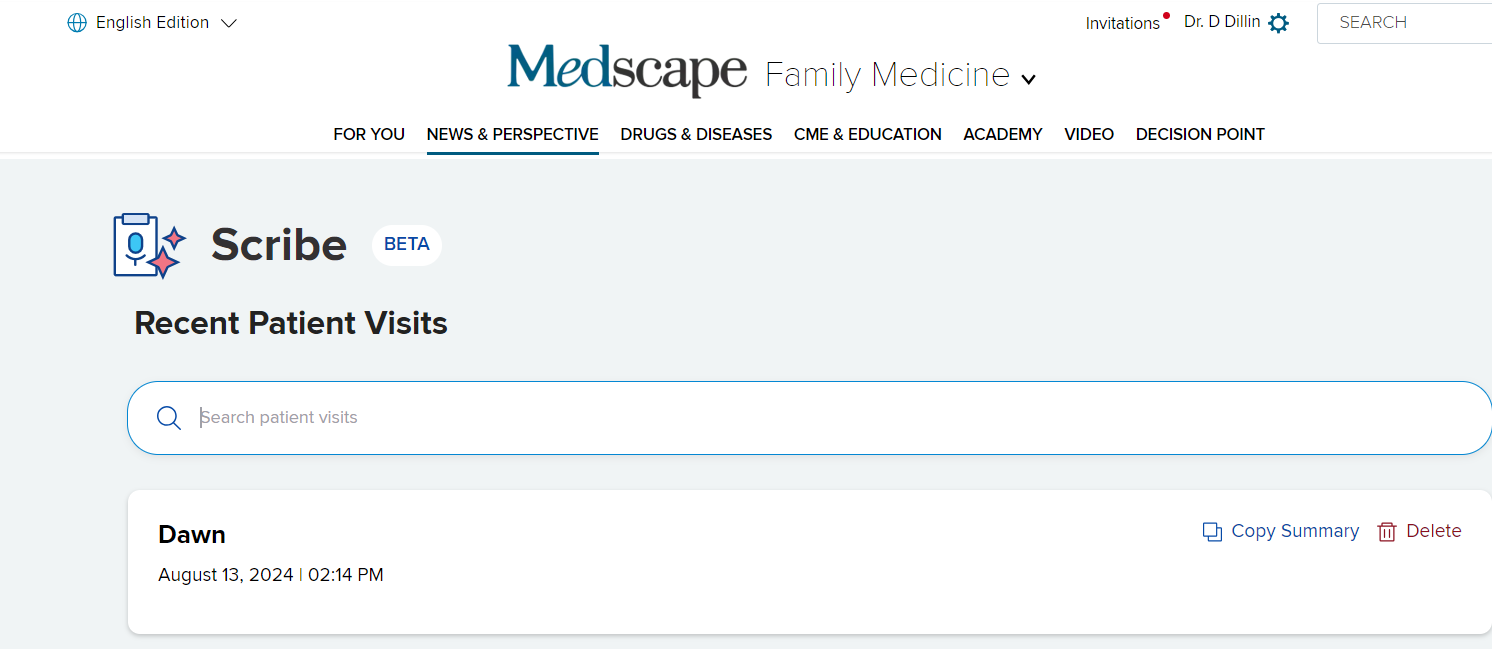Expand the Family Medicine specialty dropdown arrow
This screenshot has height=649, width=1492.
click(1028, 79)
